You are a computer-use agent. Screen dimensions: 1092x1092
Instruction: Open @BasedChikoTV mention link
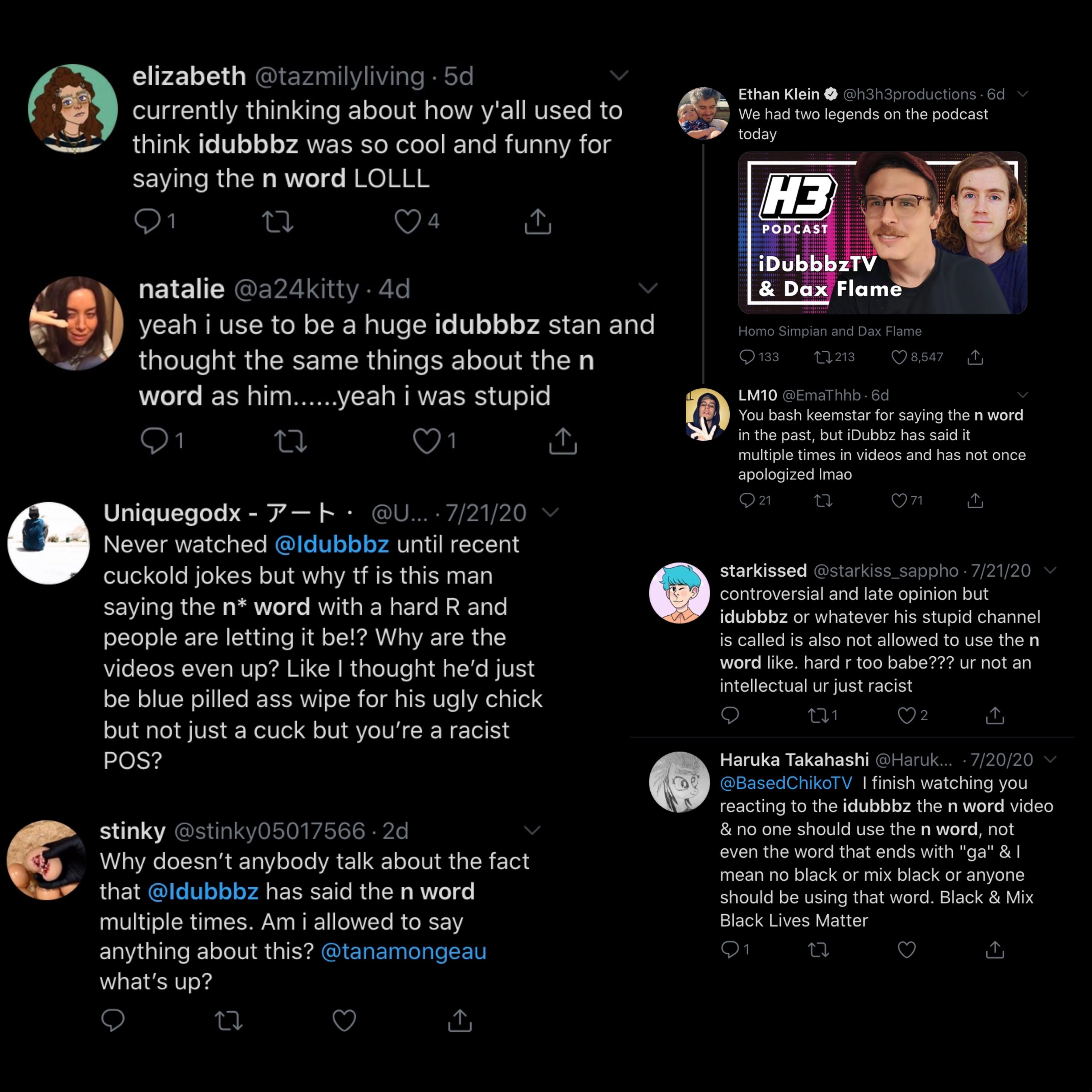pos(786,783)
